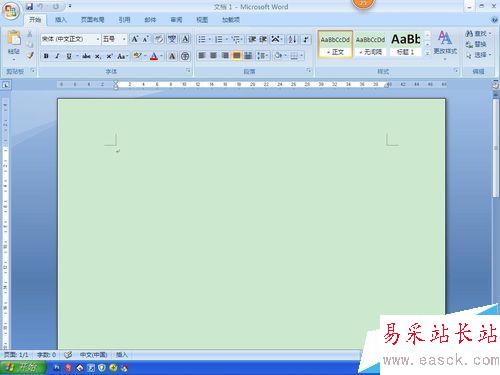
Task: Apply text highlight color
Action: pyautogui.click(x=137, y=56)
